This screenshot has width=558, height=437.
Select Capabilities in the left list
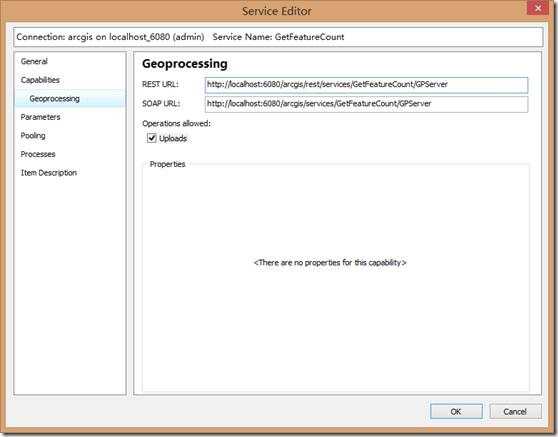click(x=40, y=80)
